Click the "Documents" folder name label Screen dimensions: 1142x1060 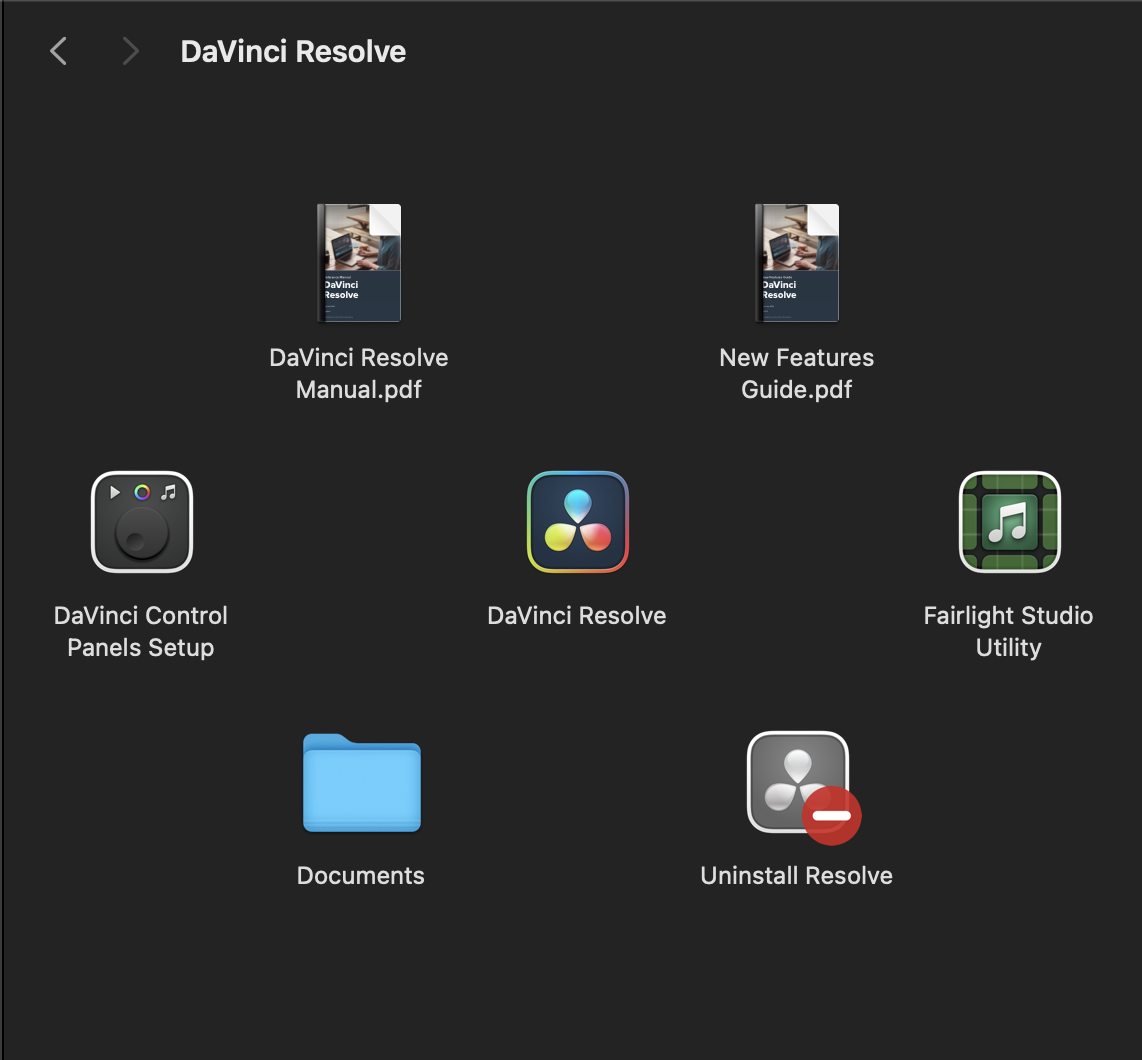click(x=361, y=876)
